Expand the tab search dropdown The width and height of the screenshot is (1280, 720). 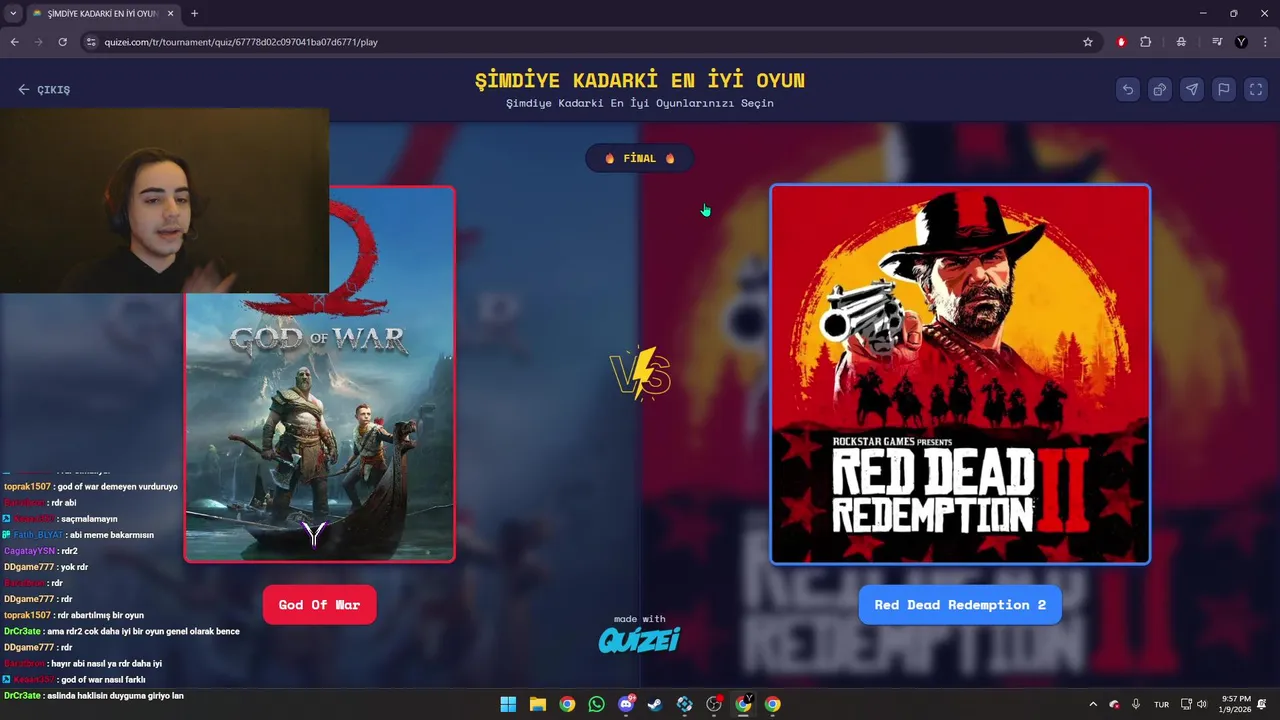coord(13,14)
